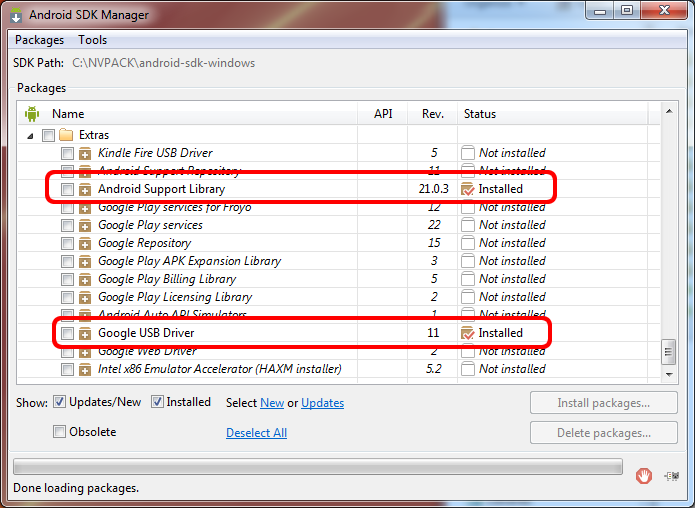The height and width of the screenshot is (508, 695).
Task: Click the SDK Path C:\NVPACK\android-sdk-windows text
Action: tap(164, 63)
